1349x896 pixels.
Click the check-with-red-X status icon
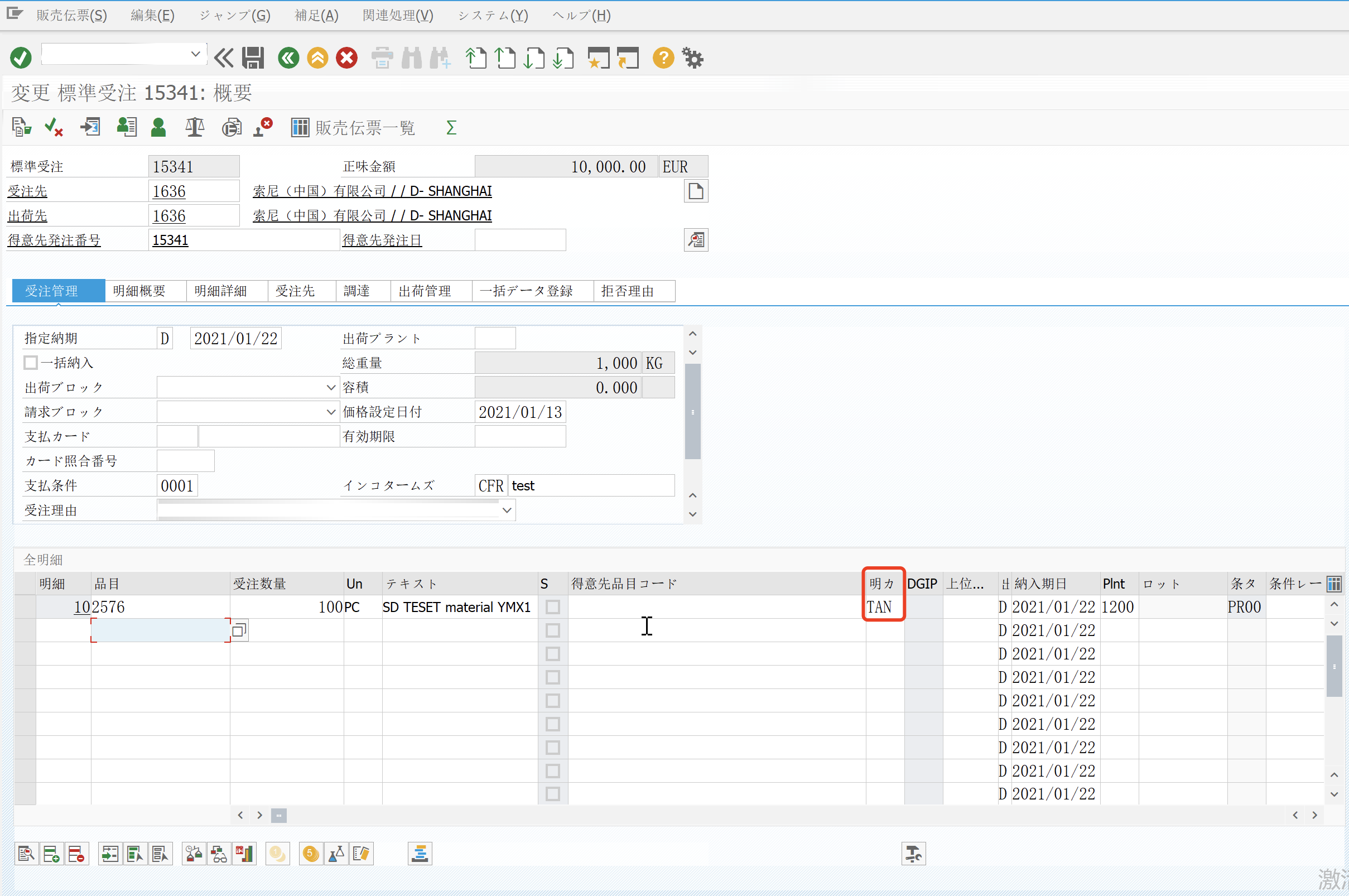click(x=54, y=127)
